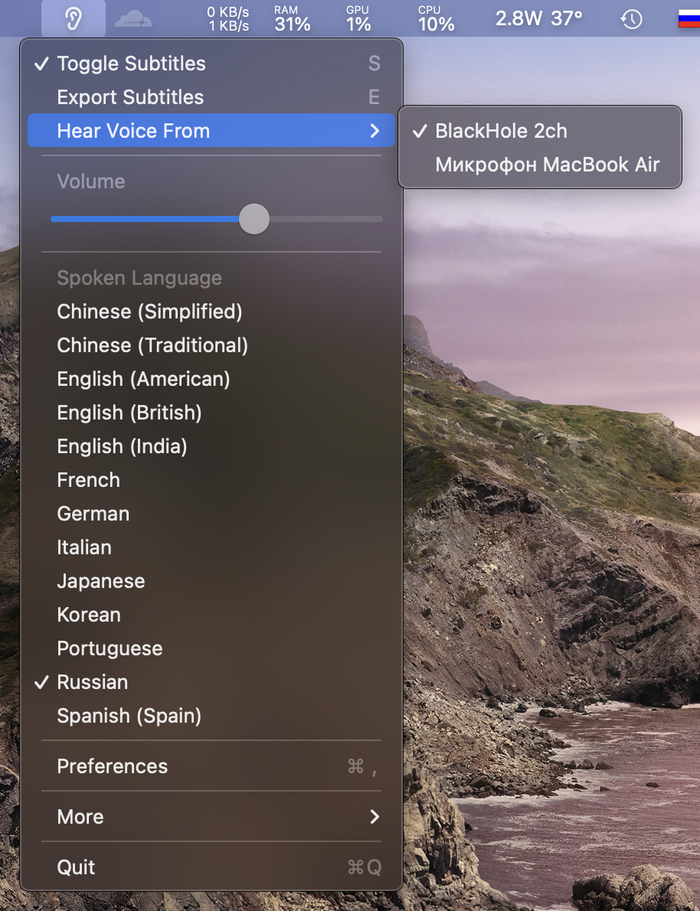Screen dimensions: 700x911
Task: Open the Time Machine clock icon
Action: 631,19
